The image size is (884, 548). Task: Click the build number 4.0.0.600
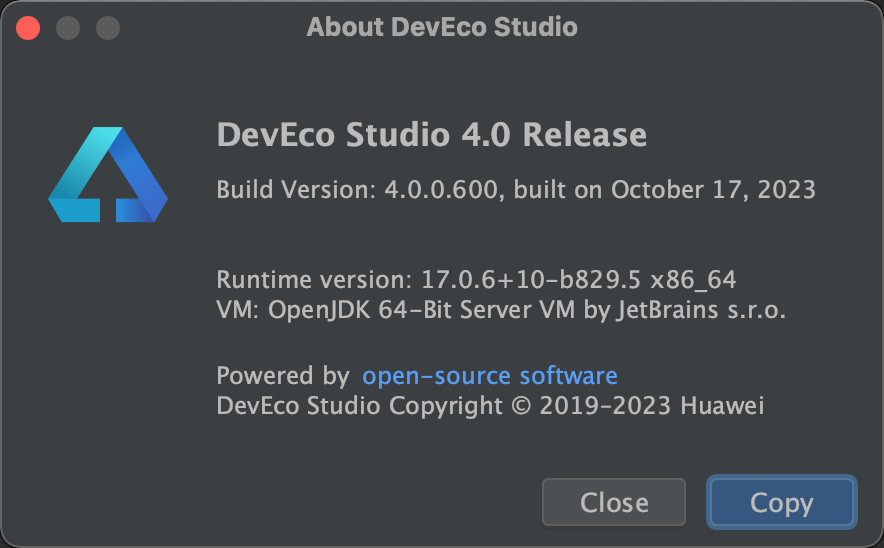click(441, 190)
